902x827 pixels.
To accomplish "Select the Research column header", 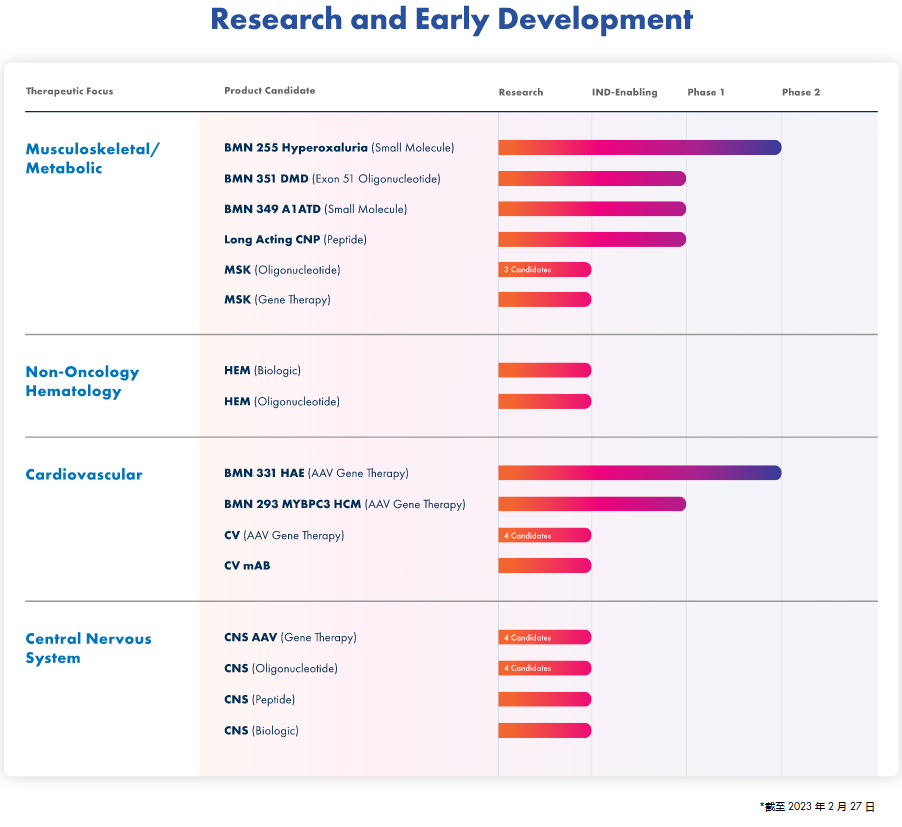I will point(521,92).
